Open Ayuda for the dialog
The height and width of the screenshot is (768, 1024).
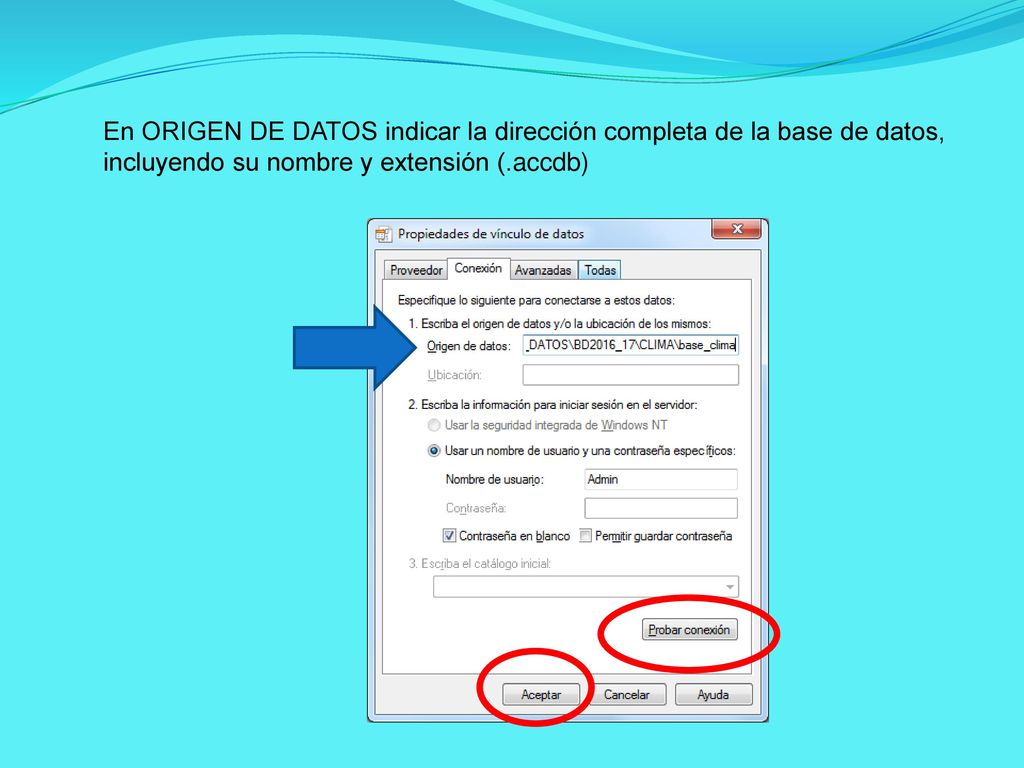(x=713, y=694)
